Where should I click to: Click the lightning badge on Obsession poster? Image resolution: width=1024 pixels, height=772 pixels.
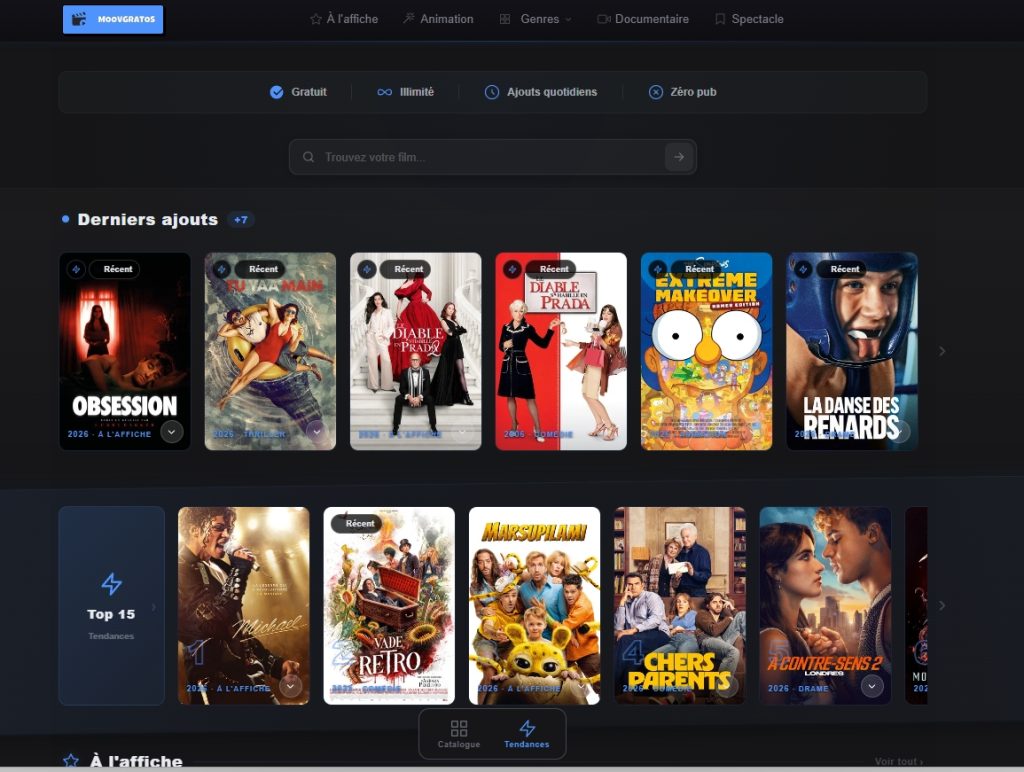pos(76,269)
